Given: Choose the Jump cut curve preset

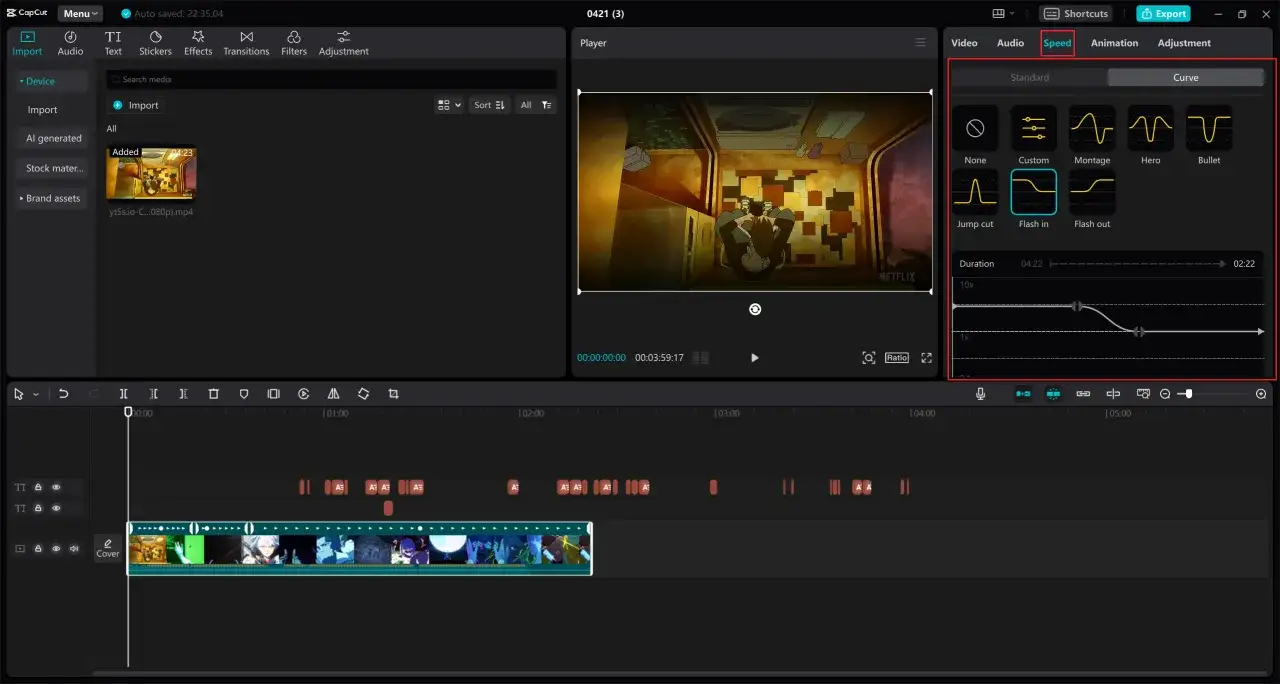Looking at the screenshot, I should (975, 191).
